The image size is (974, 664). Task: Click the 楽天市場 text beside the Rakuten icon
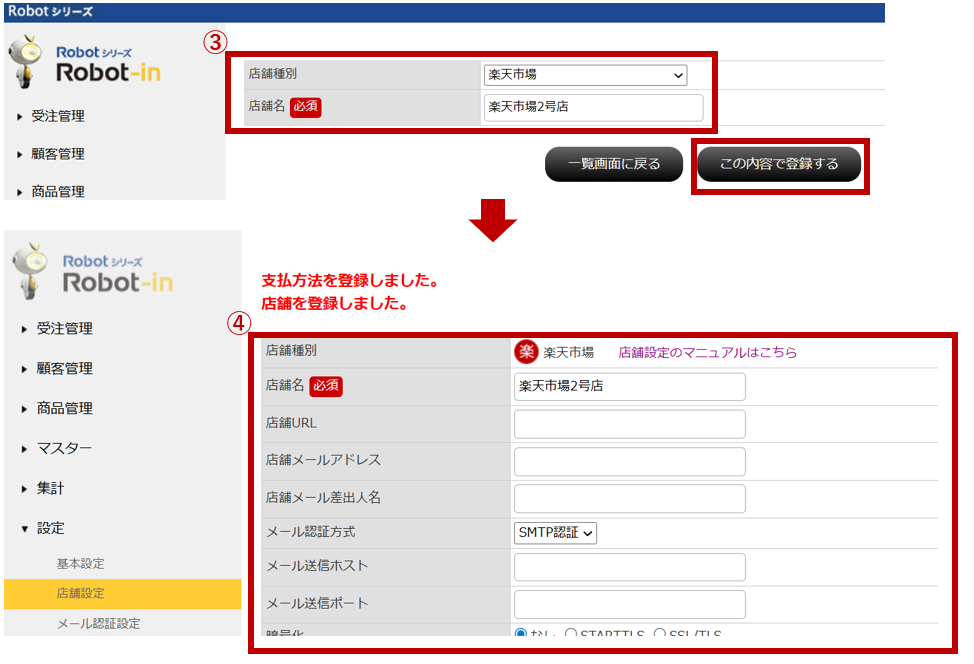pyautogui.click(x=568, y=353)
